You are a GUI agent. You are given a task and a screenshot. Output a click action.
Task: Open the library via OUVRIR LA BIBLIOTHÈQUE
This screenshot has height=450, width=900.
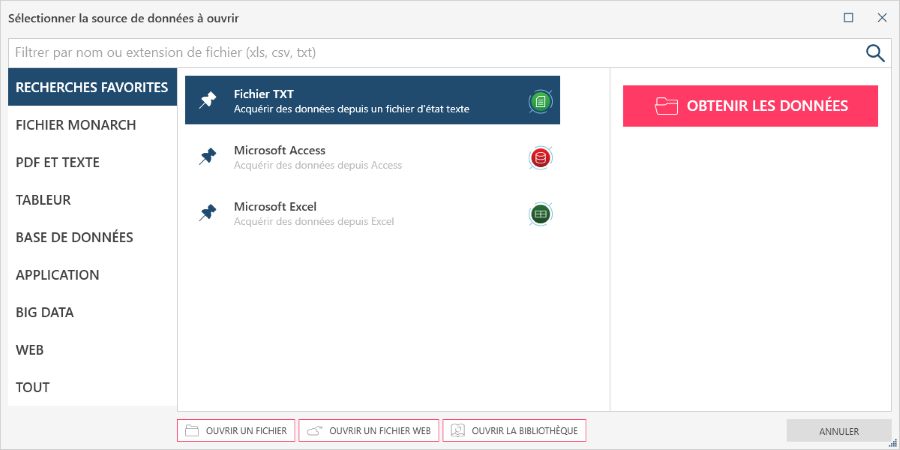514,431
